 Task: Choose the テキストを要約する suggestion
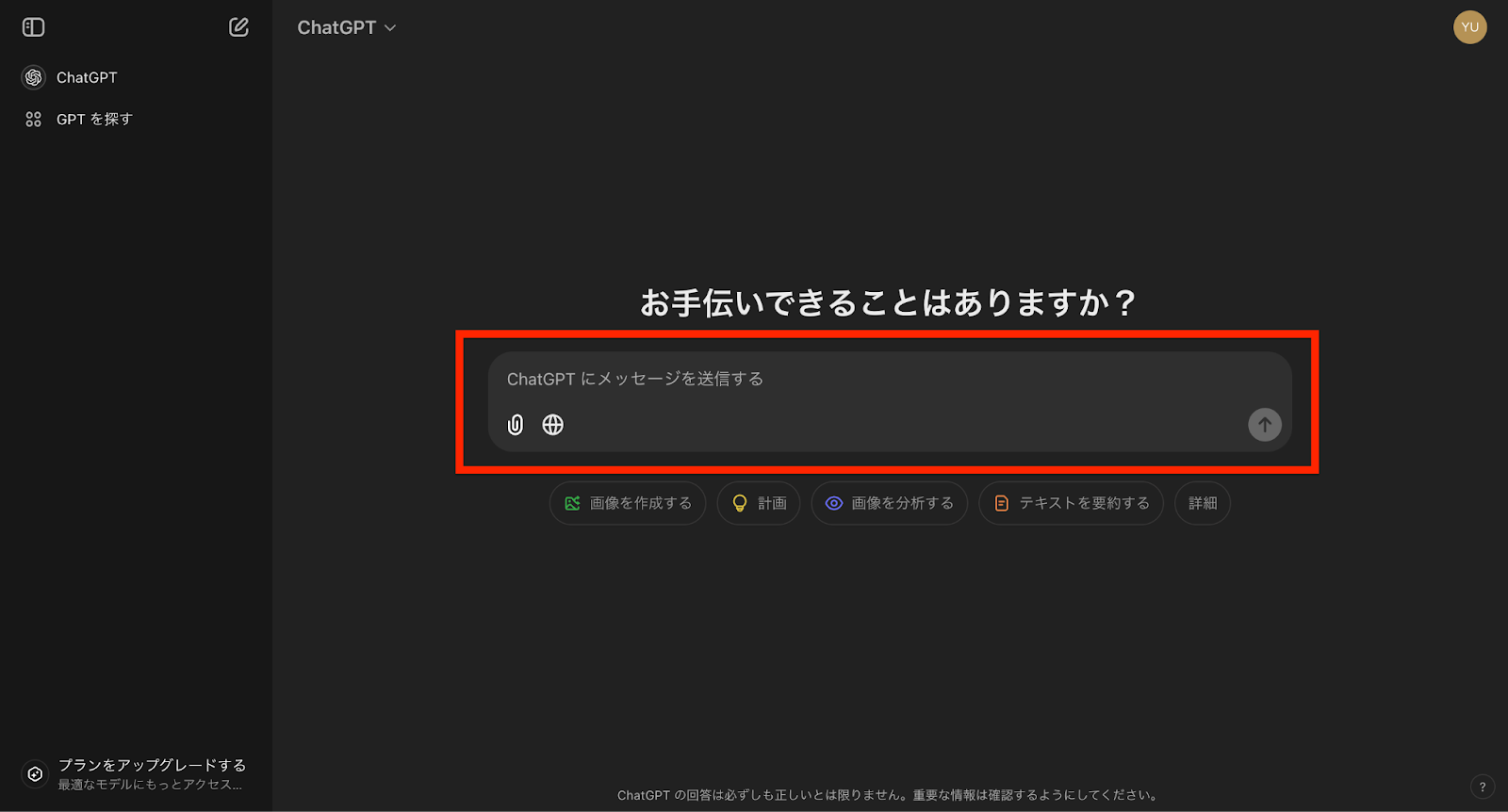point(1072,503)
